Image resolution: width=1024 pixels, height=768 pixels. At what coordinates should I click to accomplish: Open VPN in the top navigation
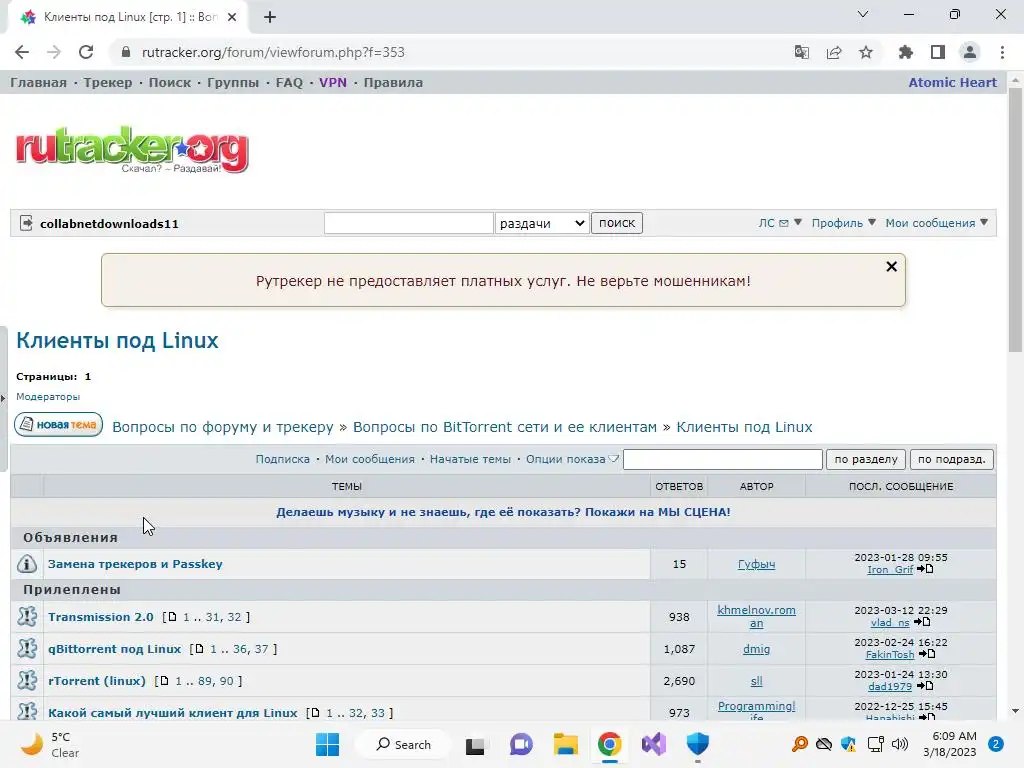pyautogui.click(x=333, y=82)
